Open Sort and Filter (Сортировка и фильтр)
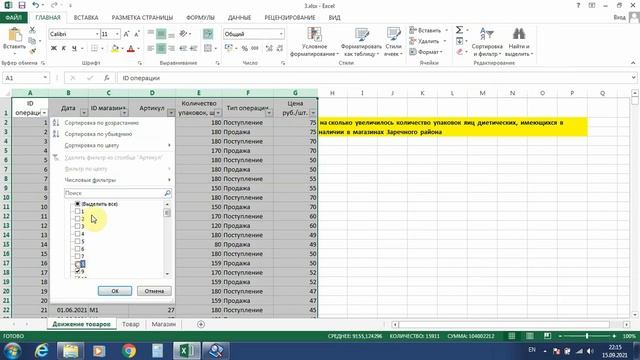Screen dimensions: 640x360 (487, 42)
